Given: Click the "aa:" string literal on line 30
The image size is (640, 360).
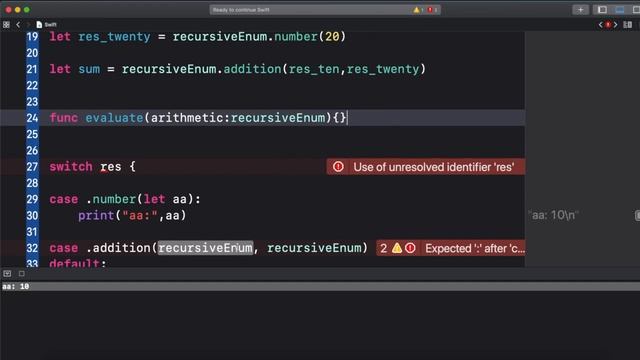Looking at the screenshot, I should [x=140, y=216].
